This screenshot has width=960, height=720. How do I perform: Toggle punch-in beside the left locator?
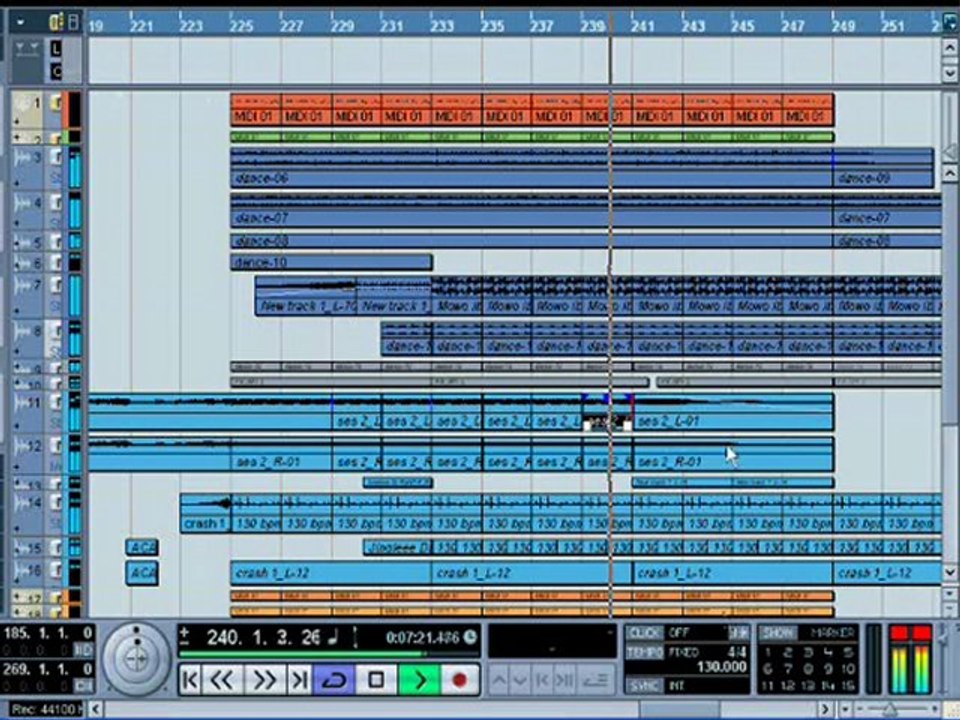(x=83, y=650)
